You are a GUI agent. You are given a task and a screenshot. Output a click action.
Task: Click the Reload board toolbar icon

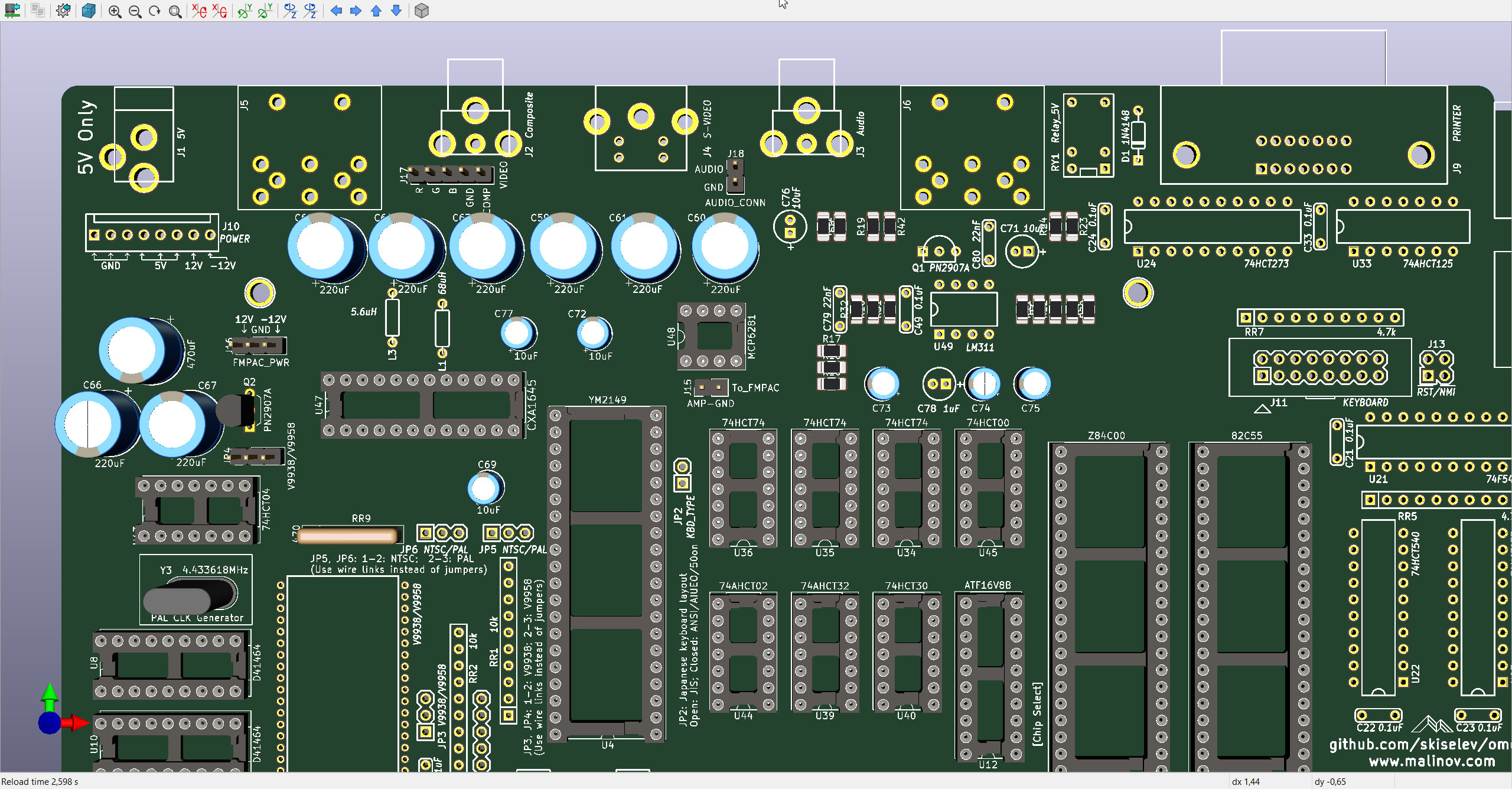click(12, 11)
